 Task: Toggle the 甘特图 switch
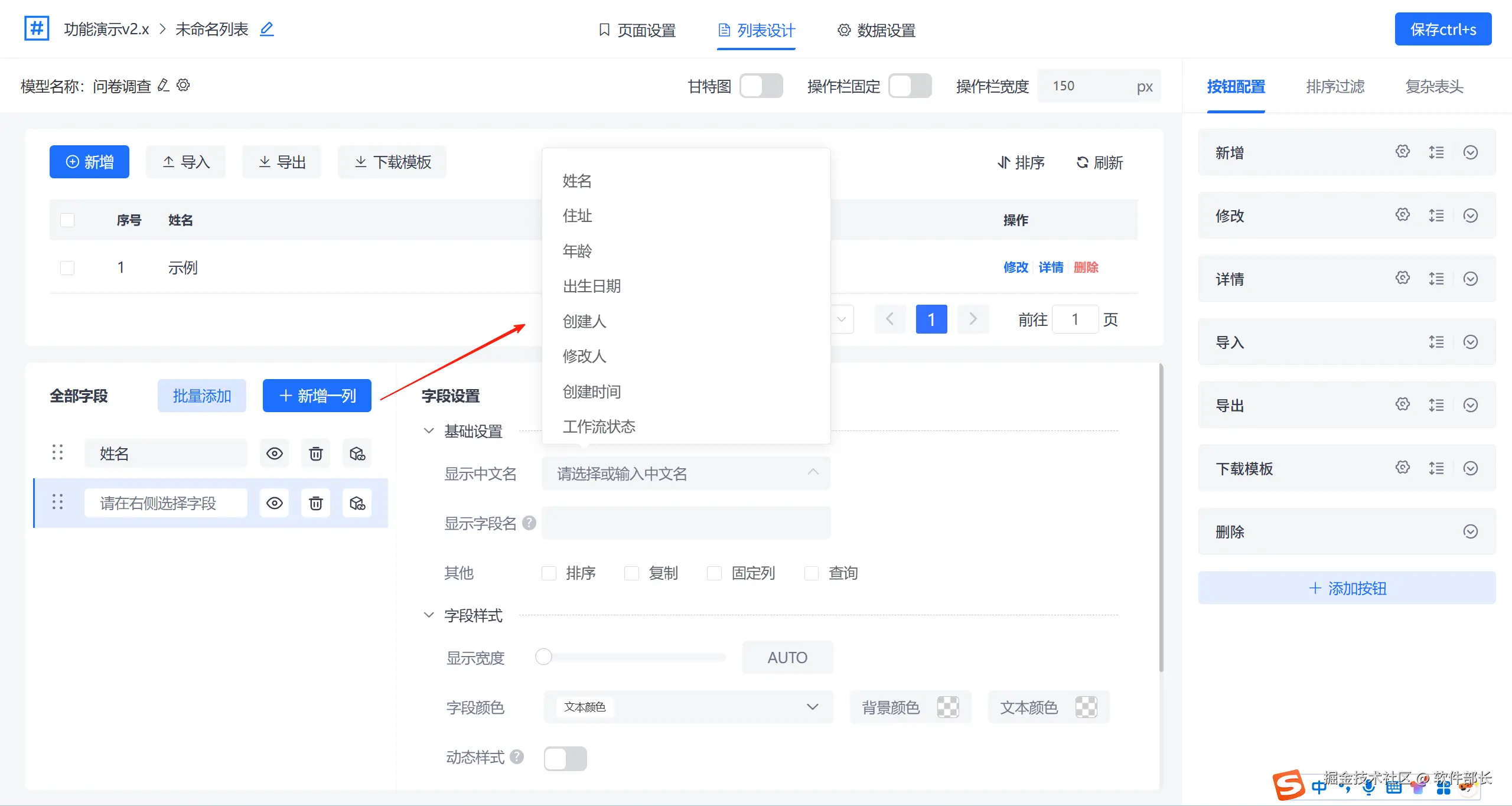coord(761,86)
